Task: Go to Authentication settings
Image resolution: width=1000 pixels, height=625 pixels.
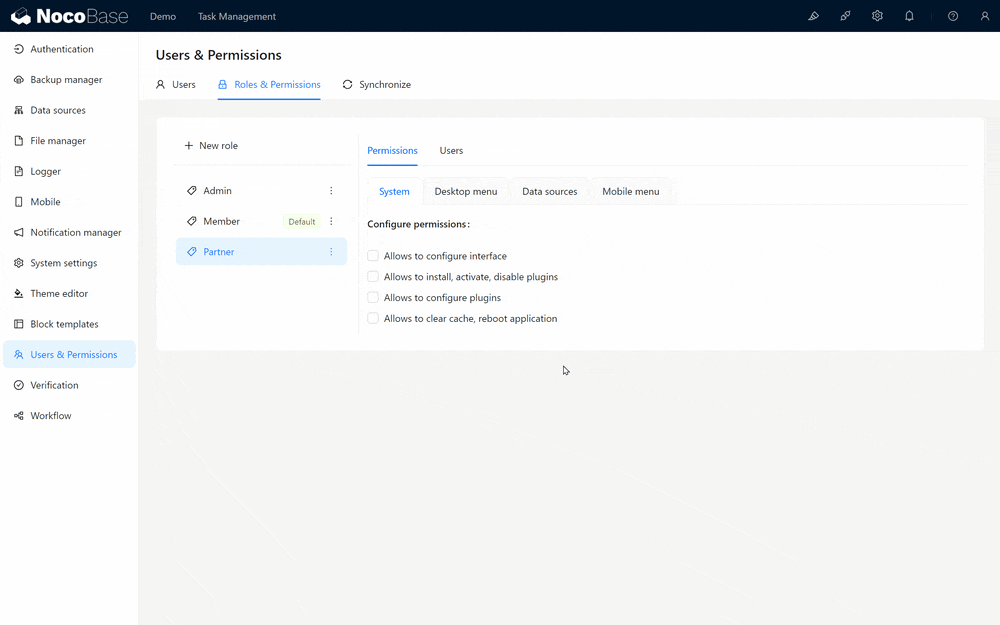Action: [x=70, y=49]
